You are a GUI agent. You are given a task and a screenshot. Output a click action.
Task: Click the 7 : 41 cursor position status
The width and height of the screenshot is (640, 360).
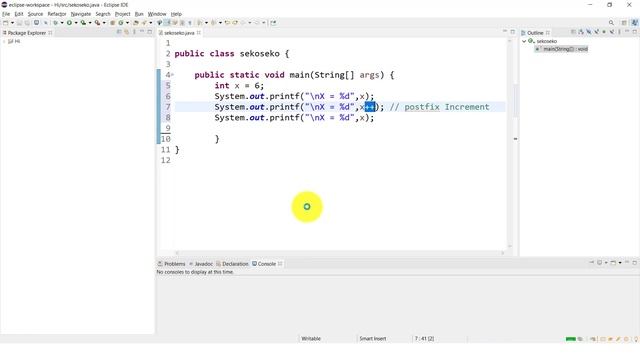pyautogui.click(x=424, y=338)
